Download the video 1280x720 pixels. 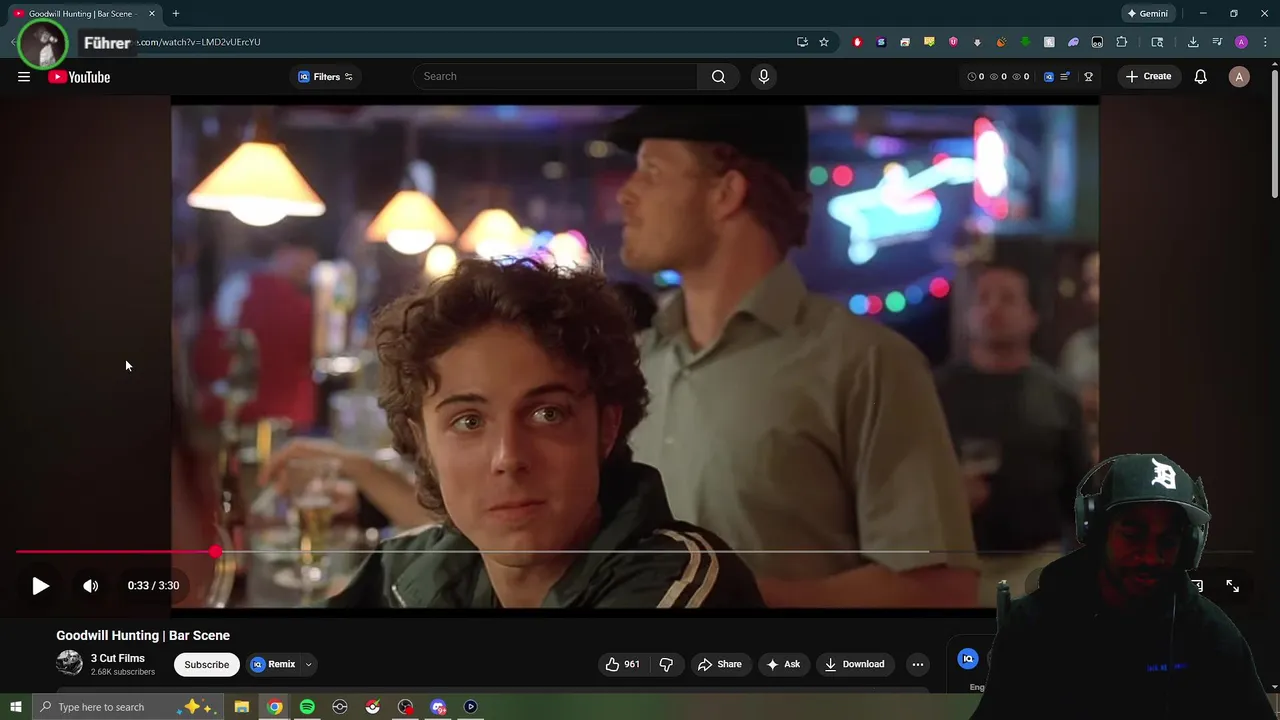(854, 664)
